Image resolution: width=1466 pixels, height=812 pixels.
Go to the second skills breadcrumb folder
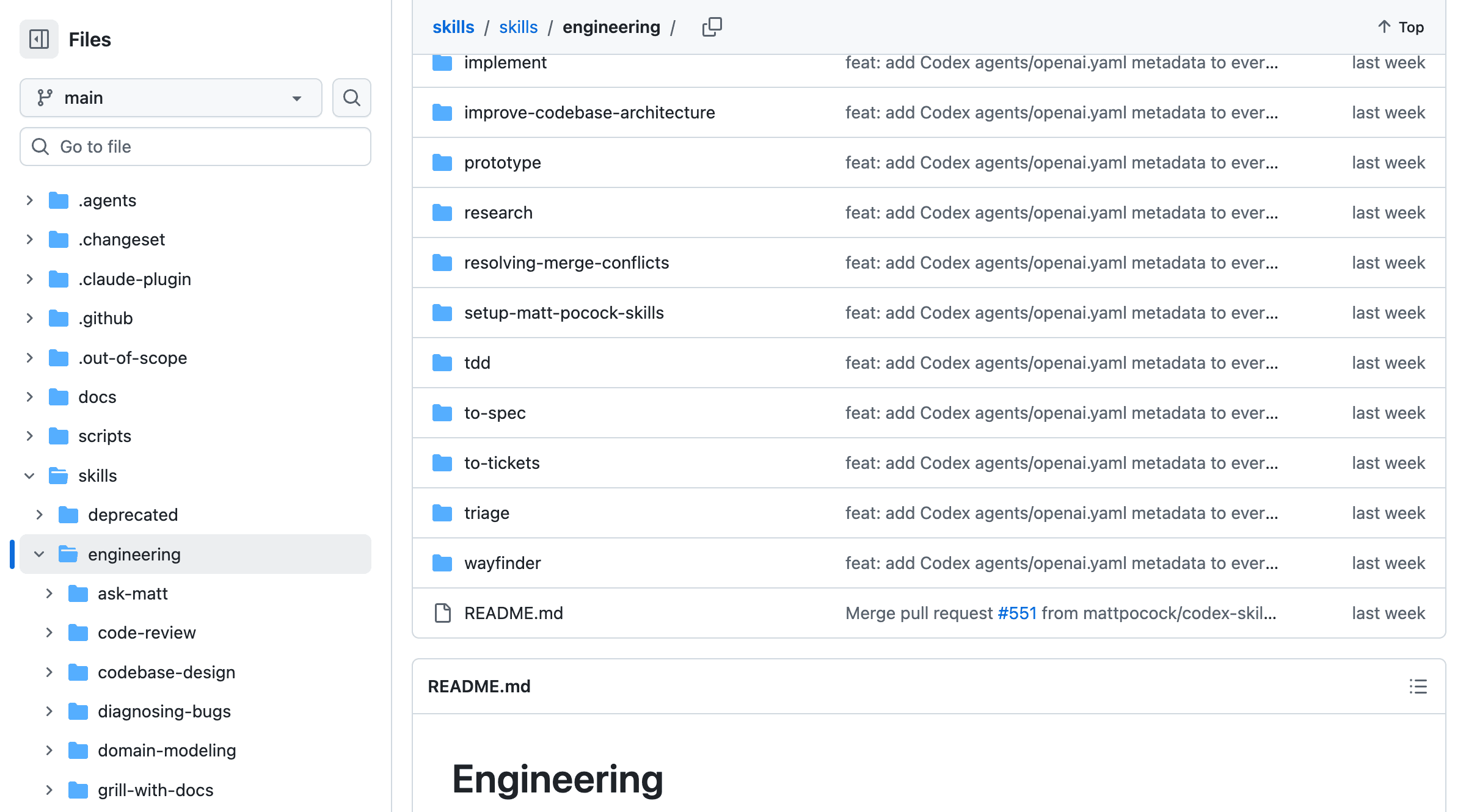tap(518, 27)
